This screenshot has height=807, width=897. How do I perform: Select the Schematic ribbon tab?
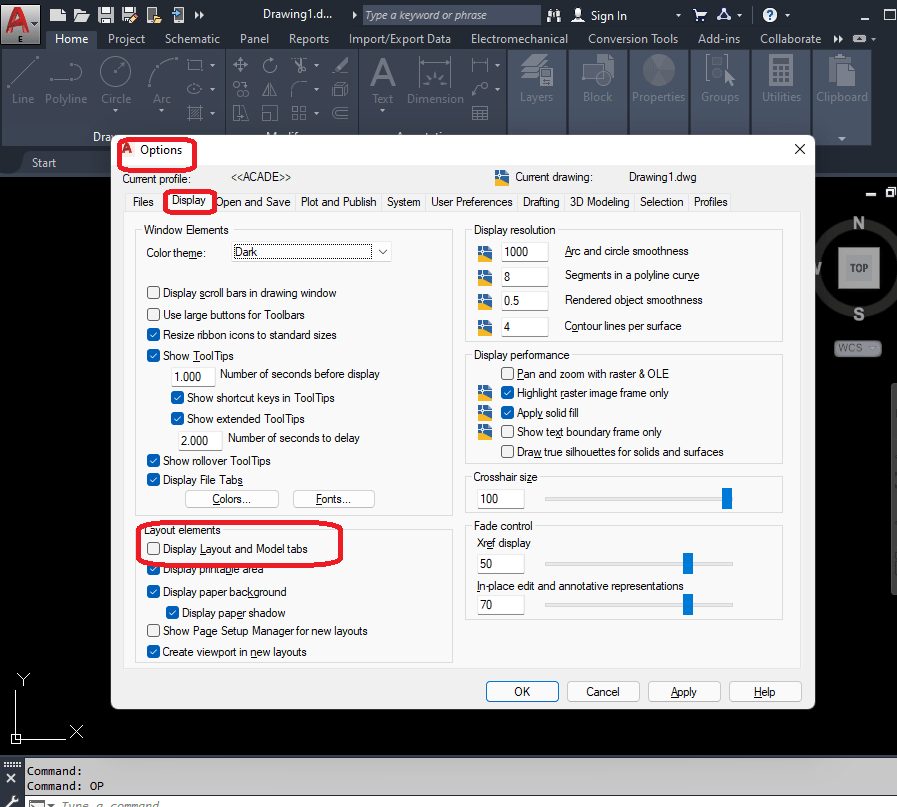pos(192,39)
